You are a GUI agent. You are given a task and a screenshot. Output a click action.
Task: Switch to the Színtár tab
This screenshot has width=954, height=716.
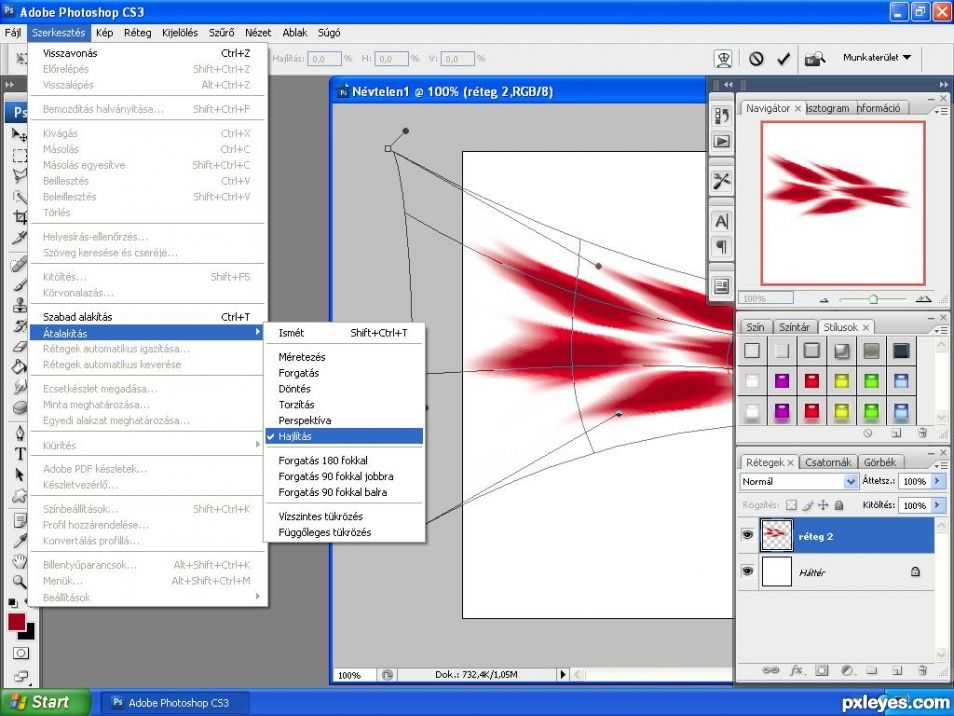pyautogui.click(x=794, y=327)
